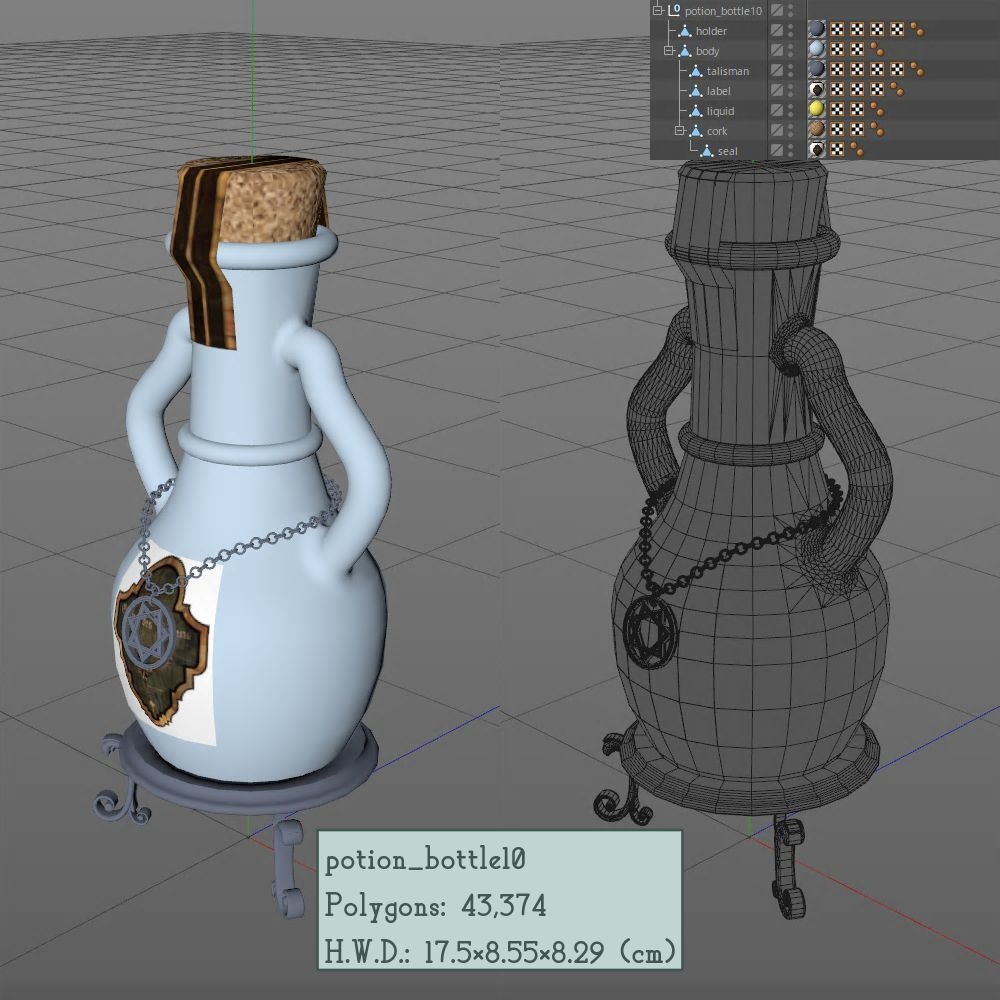Select the Phong tag on the cork row

[877, 129]
